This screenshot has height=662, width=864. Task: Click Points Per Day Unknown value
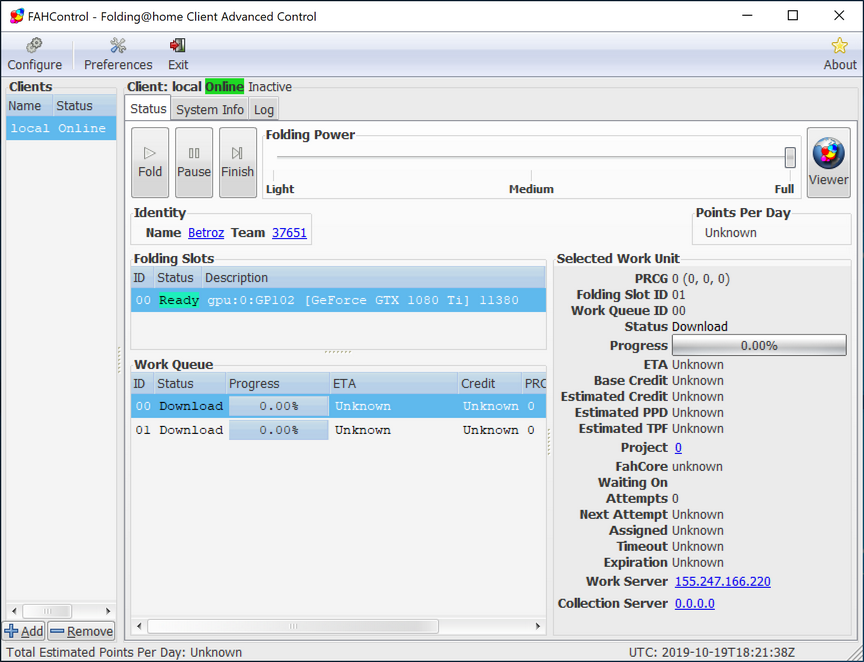pos(730,233)
